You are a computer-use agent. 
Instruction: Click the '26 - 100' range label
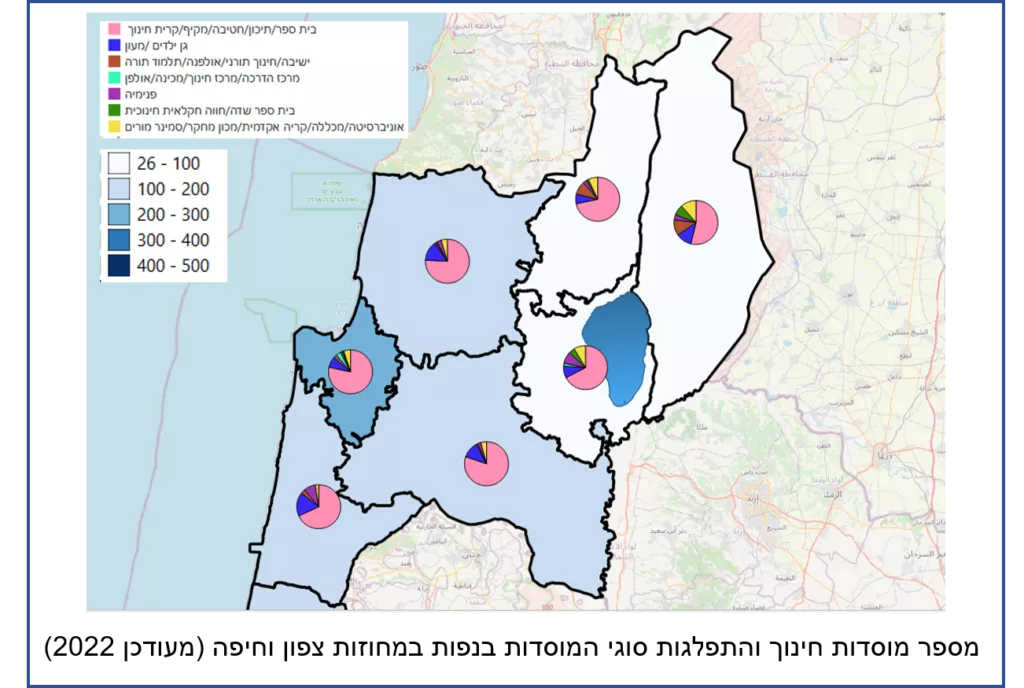[168, 163]
